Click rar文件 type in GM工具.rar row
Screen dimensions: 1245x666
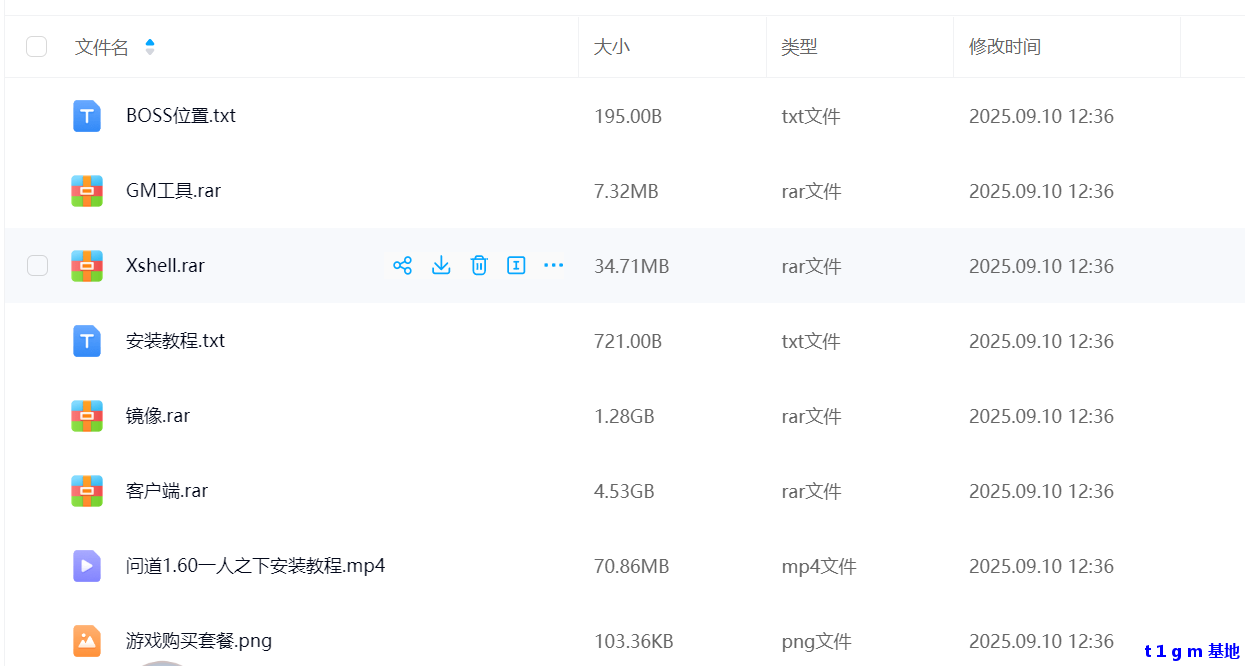pyautogui.click(x=811, y=191)
